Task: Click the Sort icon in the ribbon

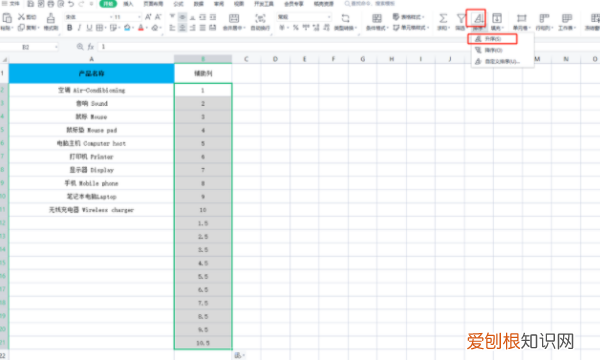Action: click(x=478, y=18)
